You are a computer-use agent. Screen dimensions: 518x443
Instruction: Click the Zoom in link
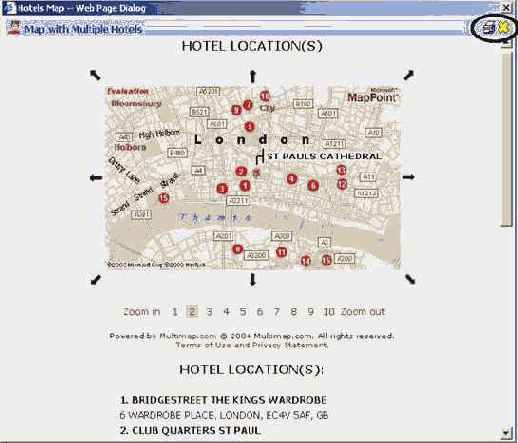(142, 312)
